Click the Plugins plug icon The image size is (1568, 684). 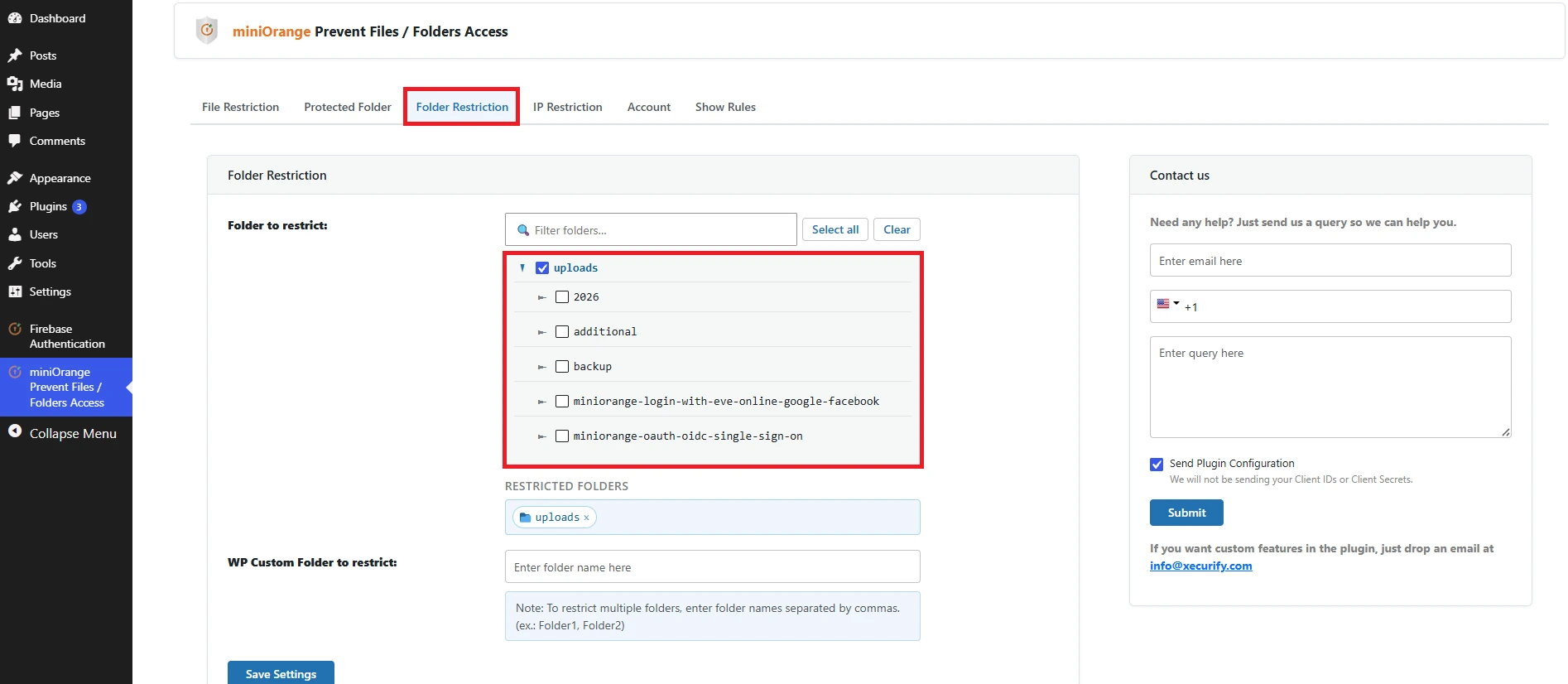[15, 206]
